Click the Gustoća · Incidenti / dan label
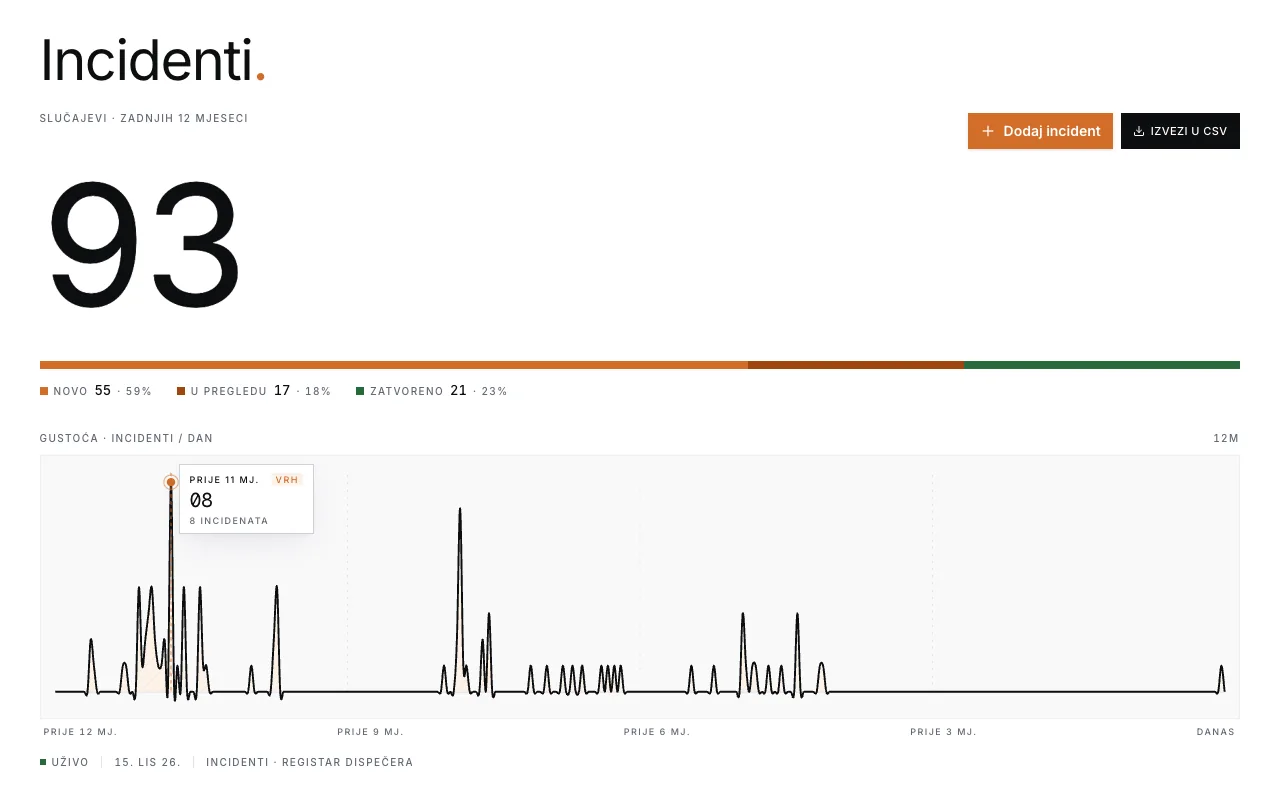 [127, 438]
